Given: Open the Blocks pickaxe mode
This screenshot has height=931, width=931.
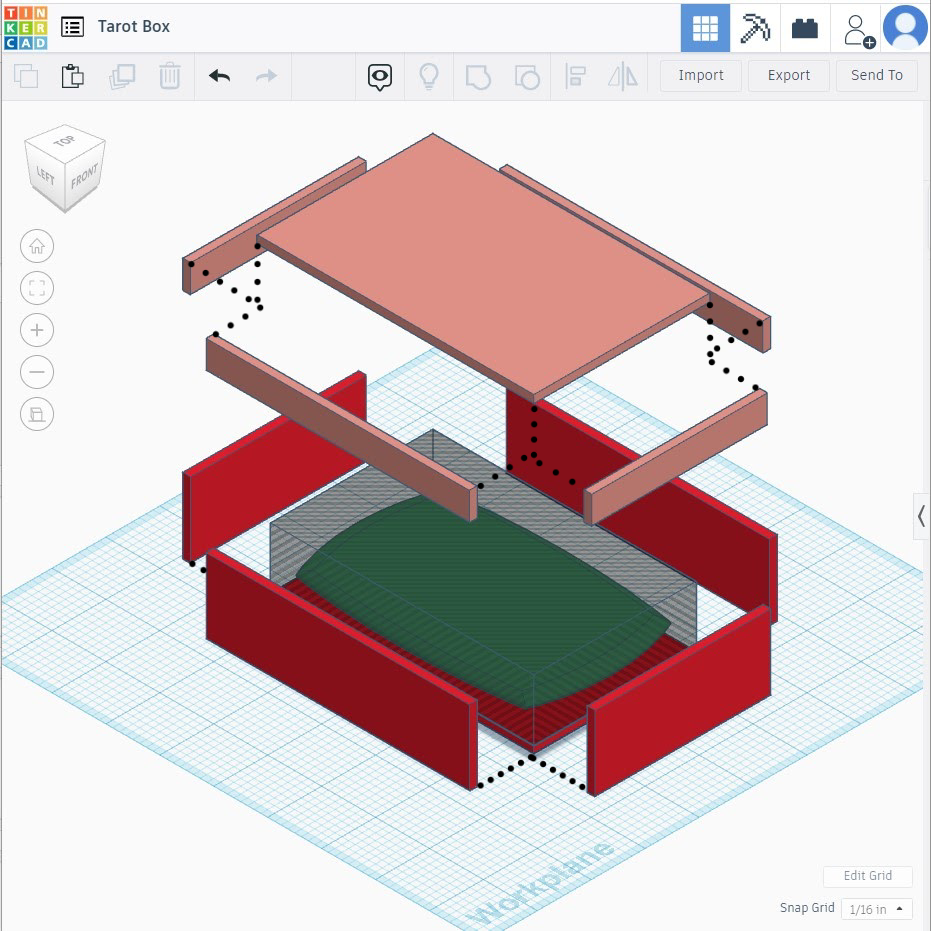Looking at the screenshot, I should click(x=755, y=28).
